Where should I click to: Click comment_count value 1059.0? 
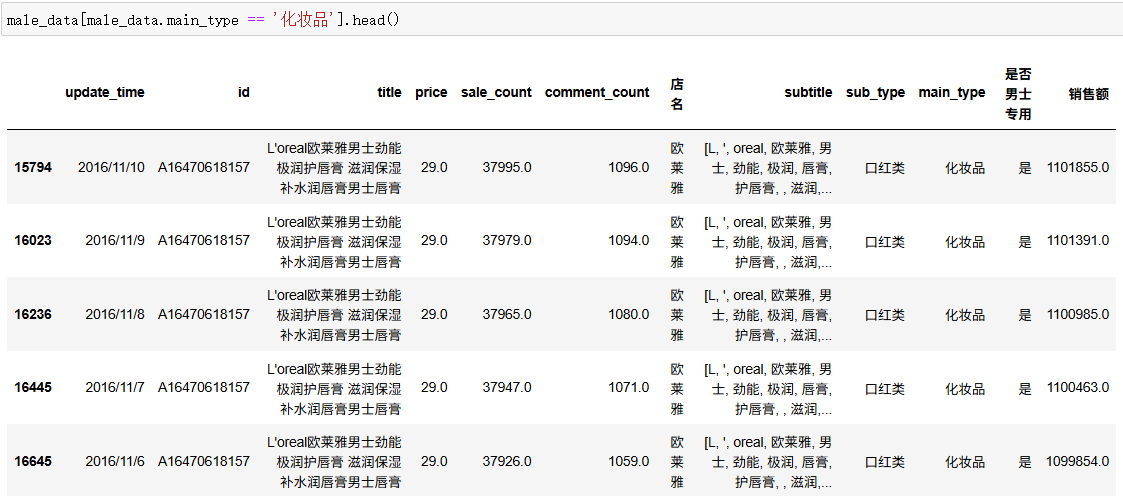[x=629, y=462]
